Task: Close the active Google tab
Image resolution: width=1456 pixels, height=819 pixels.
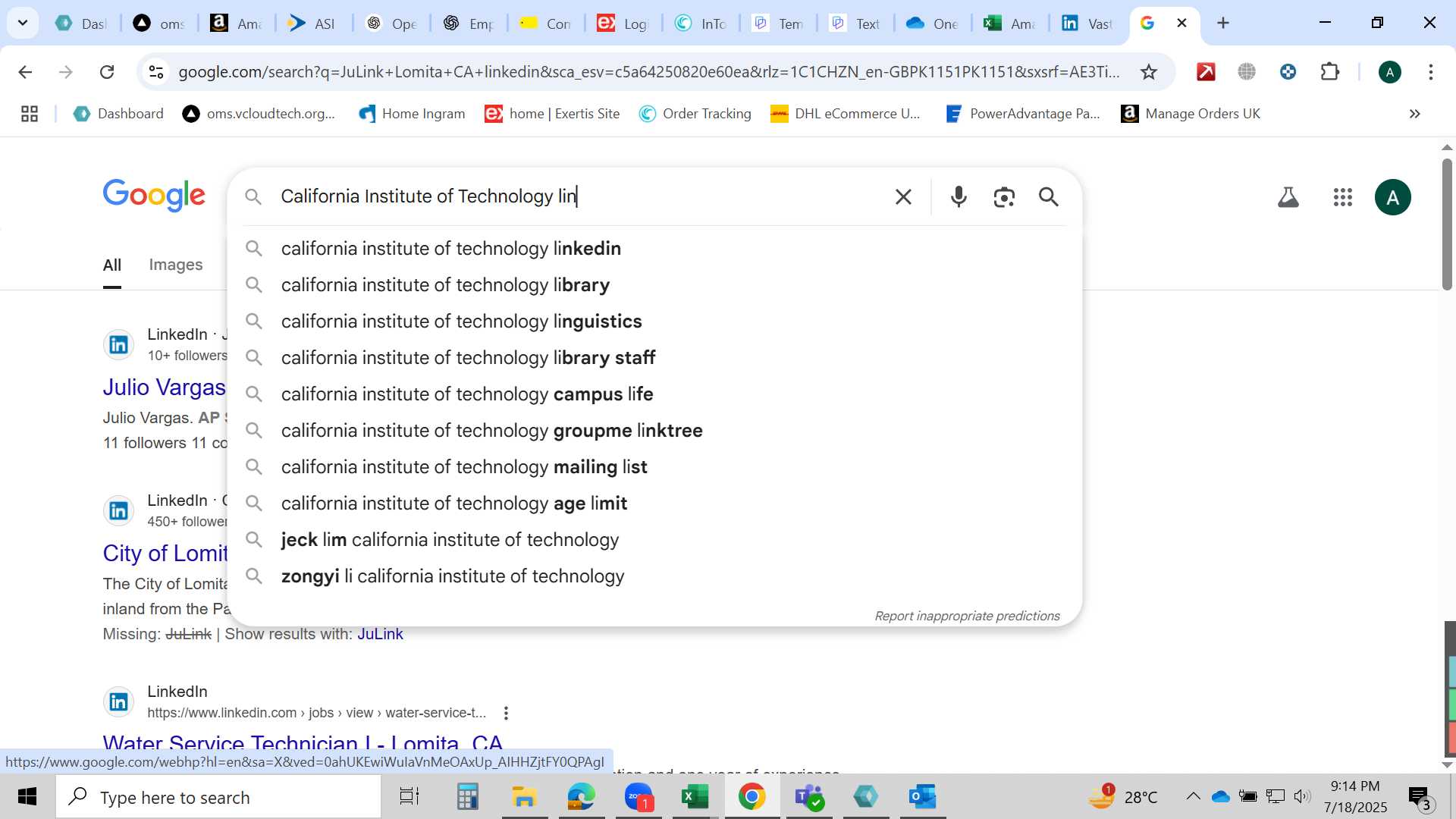Action: 1181,23
